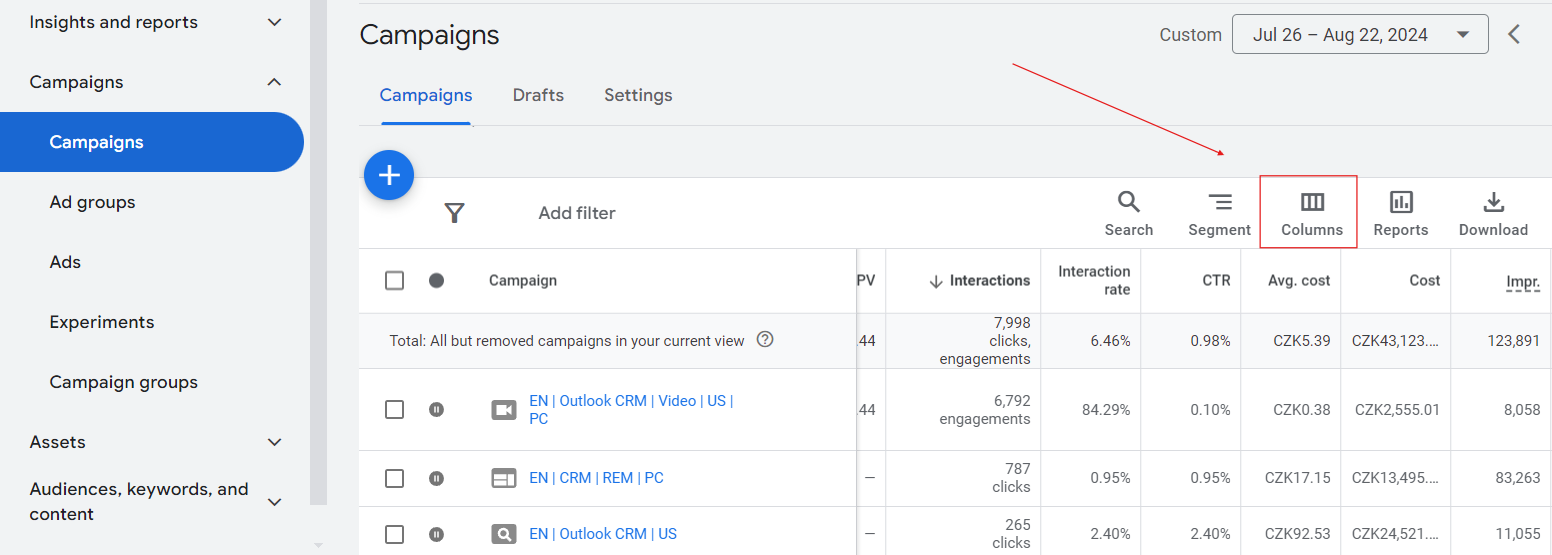Open the Search tool in table toolbar

pyautogui.click(x=1129, y=214)
